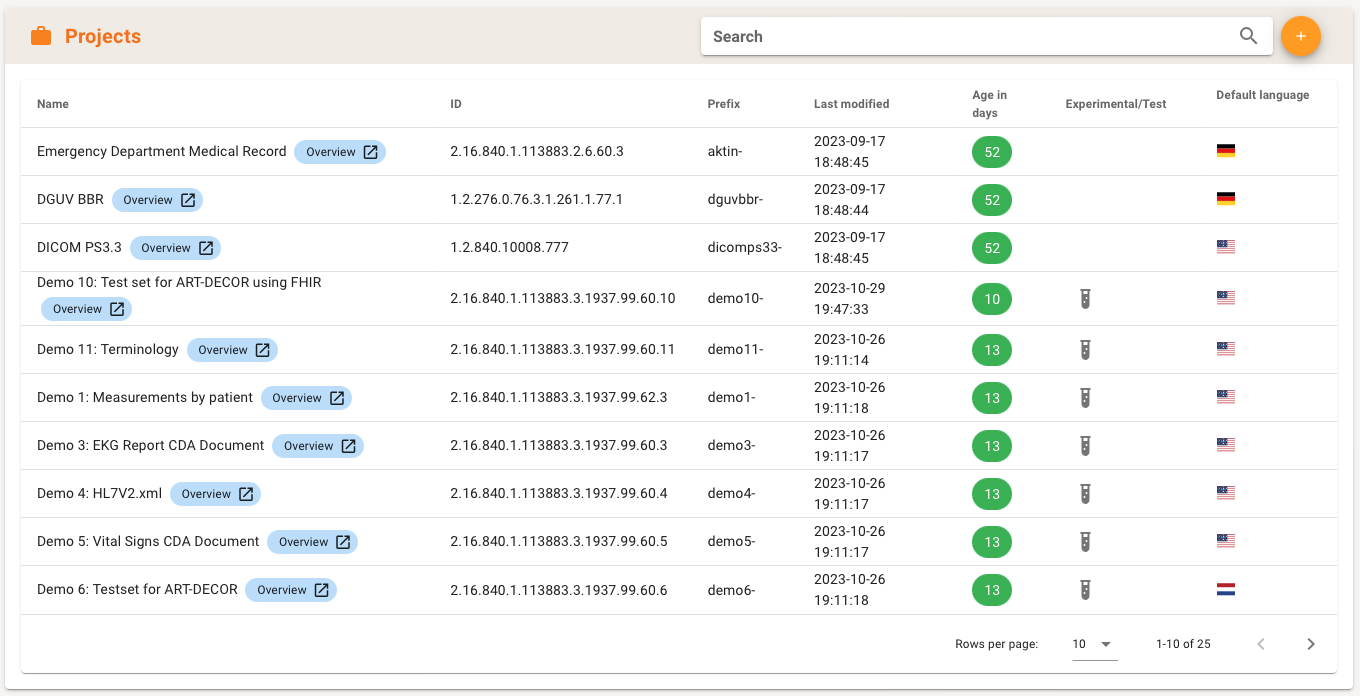Screen dimensions: 1360x696
Task: Click experimental flask icon for Demo 11 row
Action: 1084,350
